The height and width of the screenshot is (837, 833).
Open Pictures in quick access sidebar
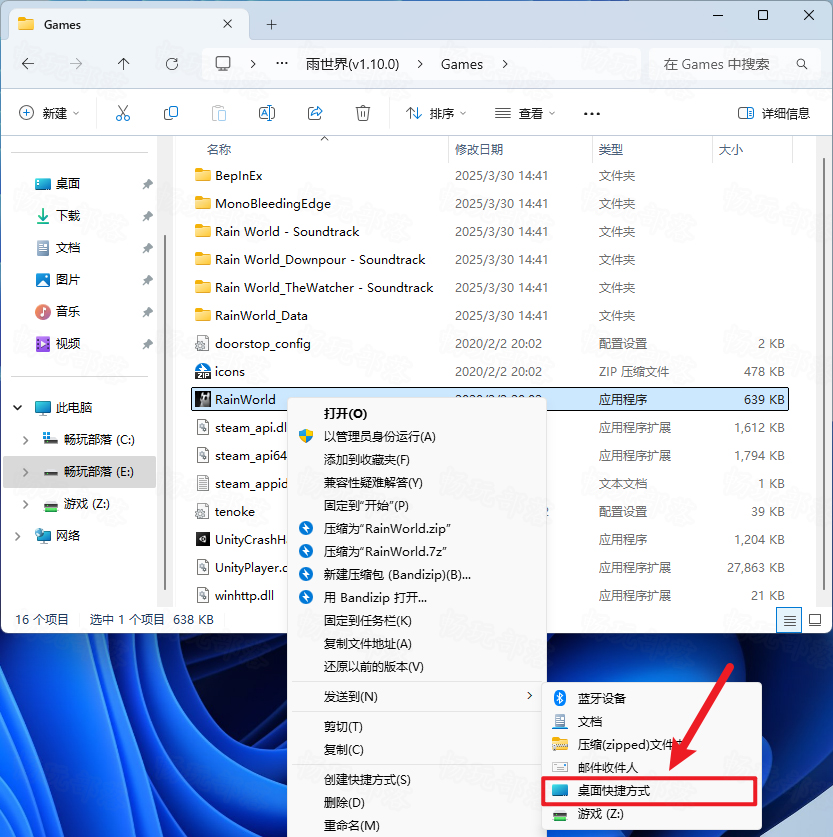[68, 280]
